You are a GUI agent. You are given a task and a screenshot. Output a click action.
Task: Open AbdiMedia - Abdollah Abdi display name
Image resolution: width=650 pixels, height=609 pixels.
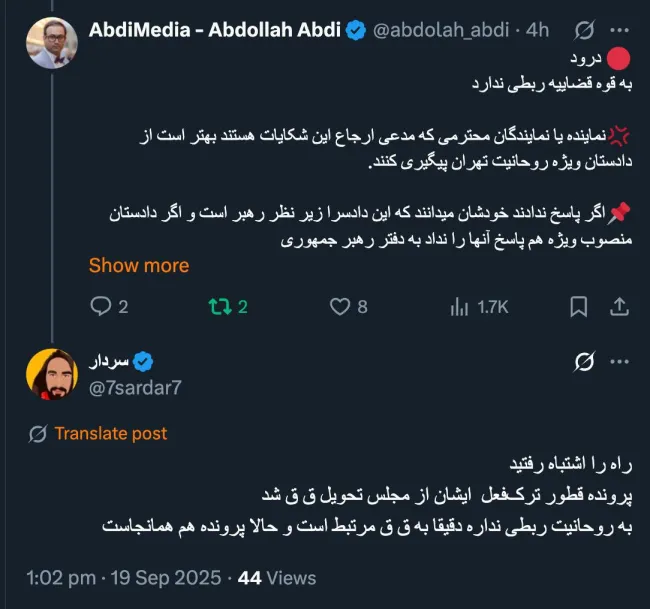point(214,31)
